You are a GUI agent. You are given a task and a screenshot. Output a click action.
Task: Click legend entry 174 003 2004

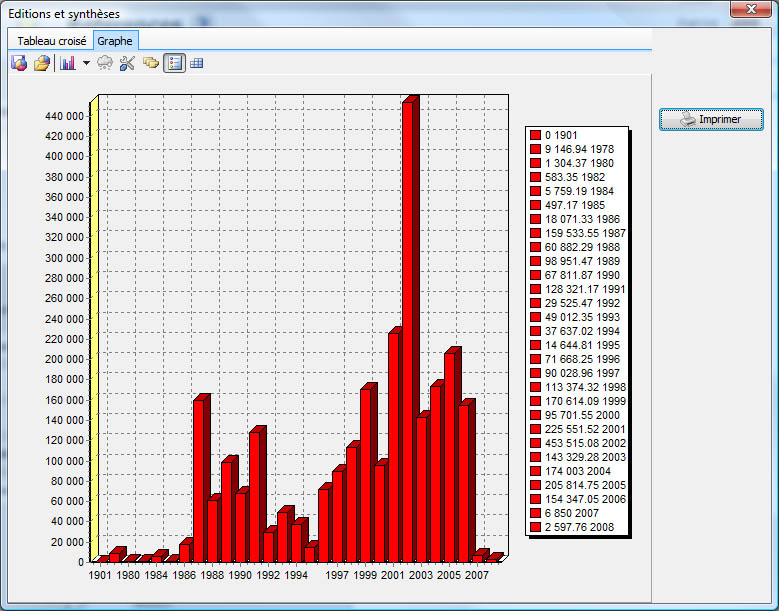pyautogui.click(x=571, y=471)
